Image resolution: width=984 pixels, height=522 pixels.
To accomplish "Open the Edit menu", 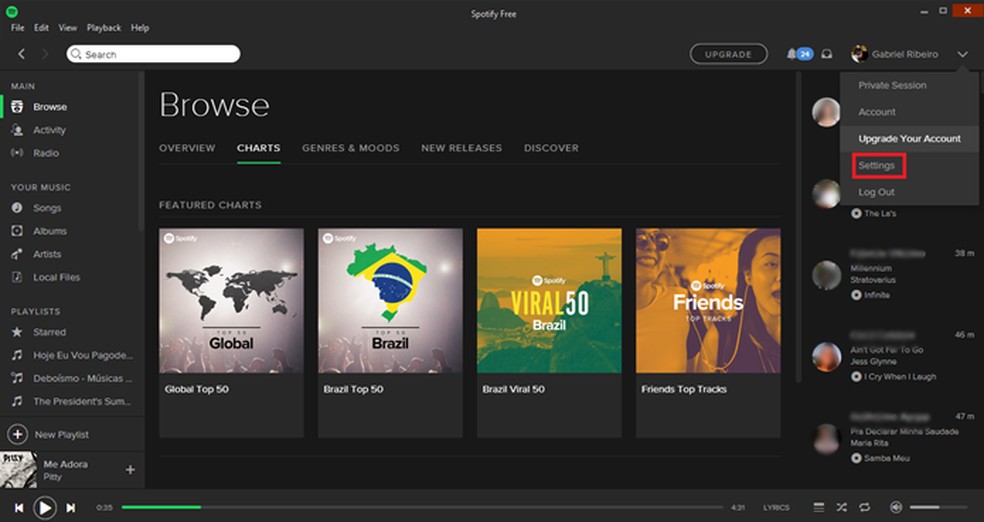I will [41, 28].
